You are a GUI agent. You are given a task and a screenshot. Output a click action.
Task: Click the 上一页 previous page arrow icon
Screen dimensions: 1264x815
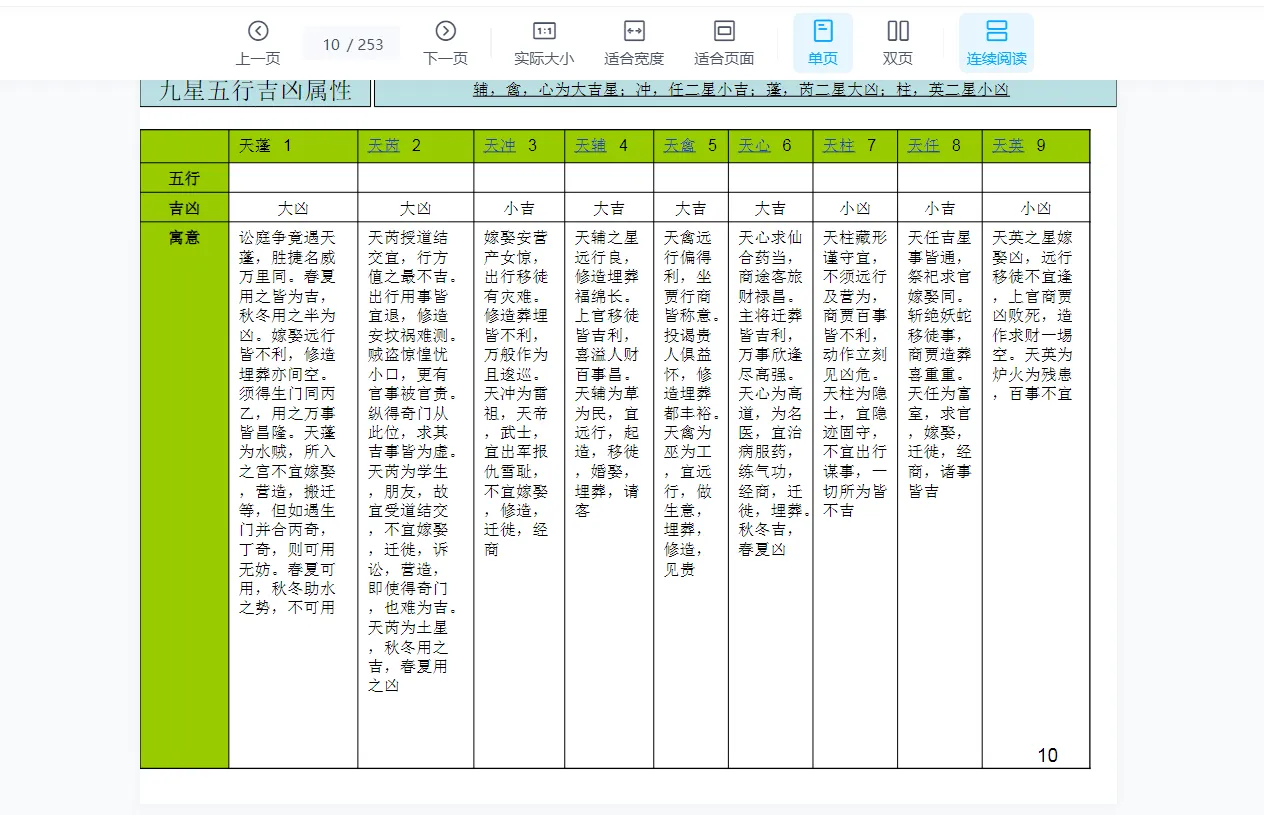[258, 30]
